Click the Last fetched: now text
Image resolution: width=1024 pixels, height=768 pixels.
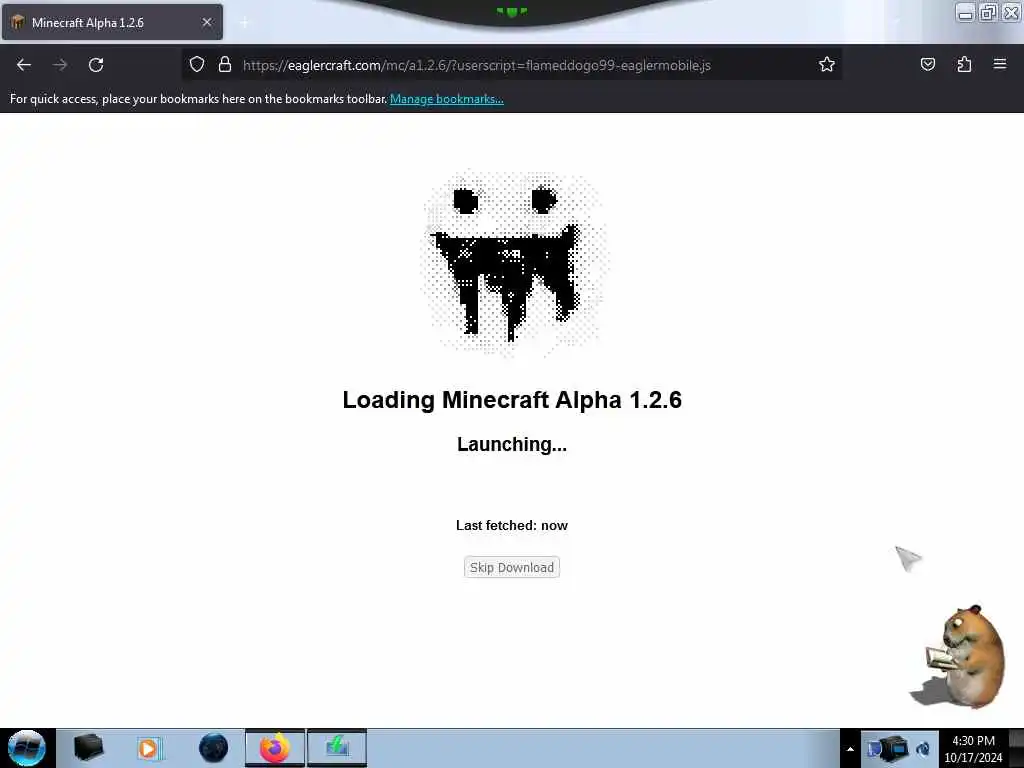pos(512,526)
